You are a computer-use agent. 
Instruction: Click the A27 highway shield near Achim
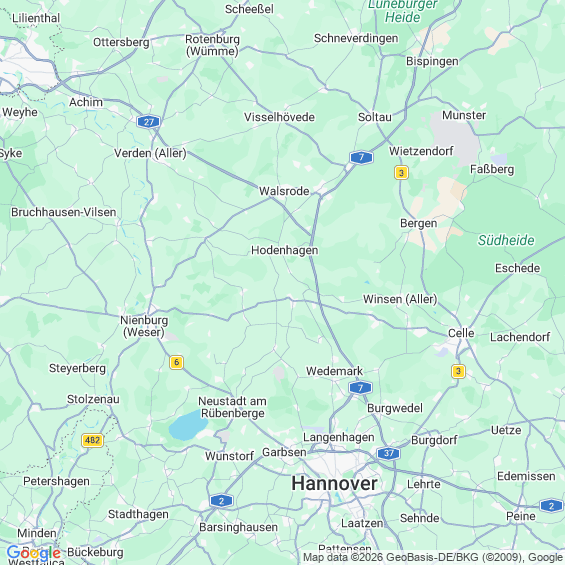pos(148,122)
